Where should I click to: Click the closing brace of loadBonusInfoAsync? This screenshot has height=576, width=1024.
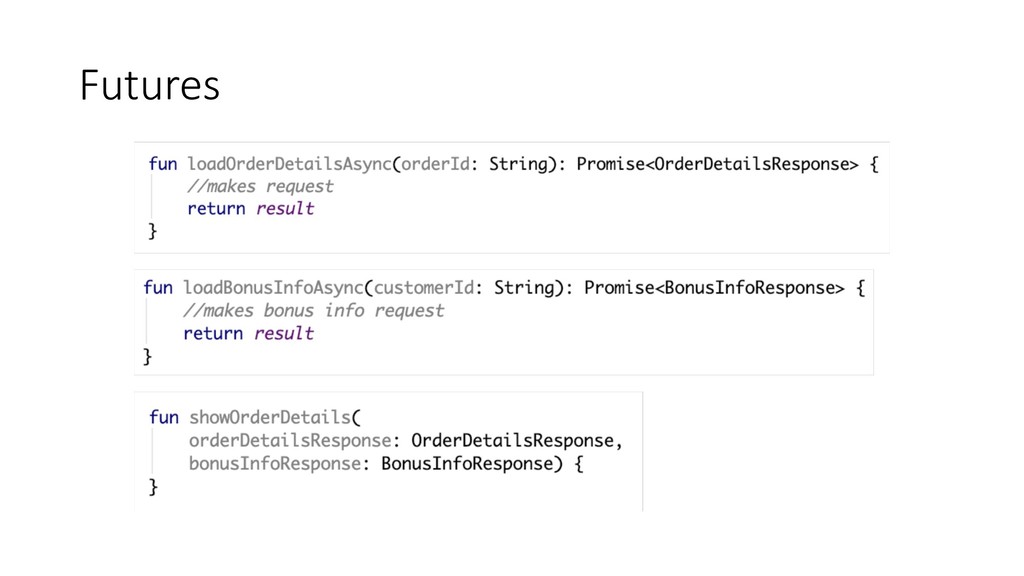(148, 355)
